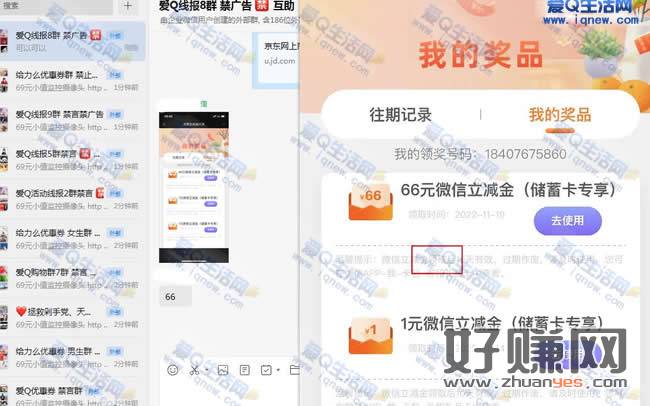The width and height of the screenshot is (650, 406).
Task: Click the ¥1 red envelope coupon icon
Action: (x=367, y=332)
